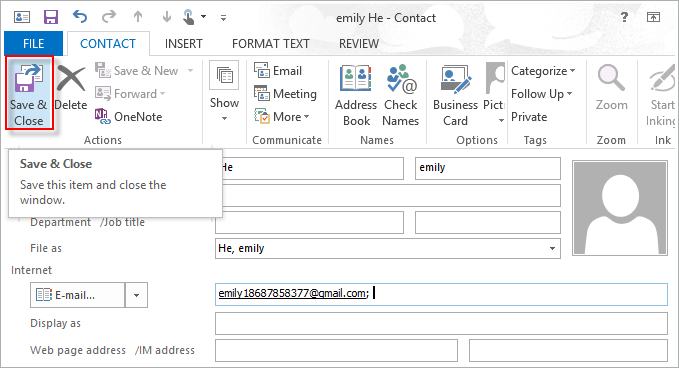Click the contact card icon in title bar

click(x=22, y=17)
